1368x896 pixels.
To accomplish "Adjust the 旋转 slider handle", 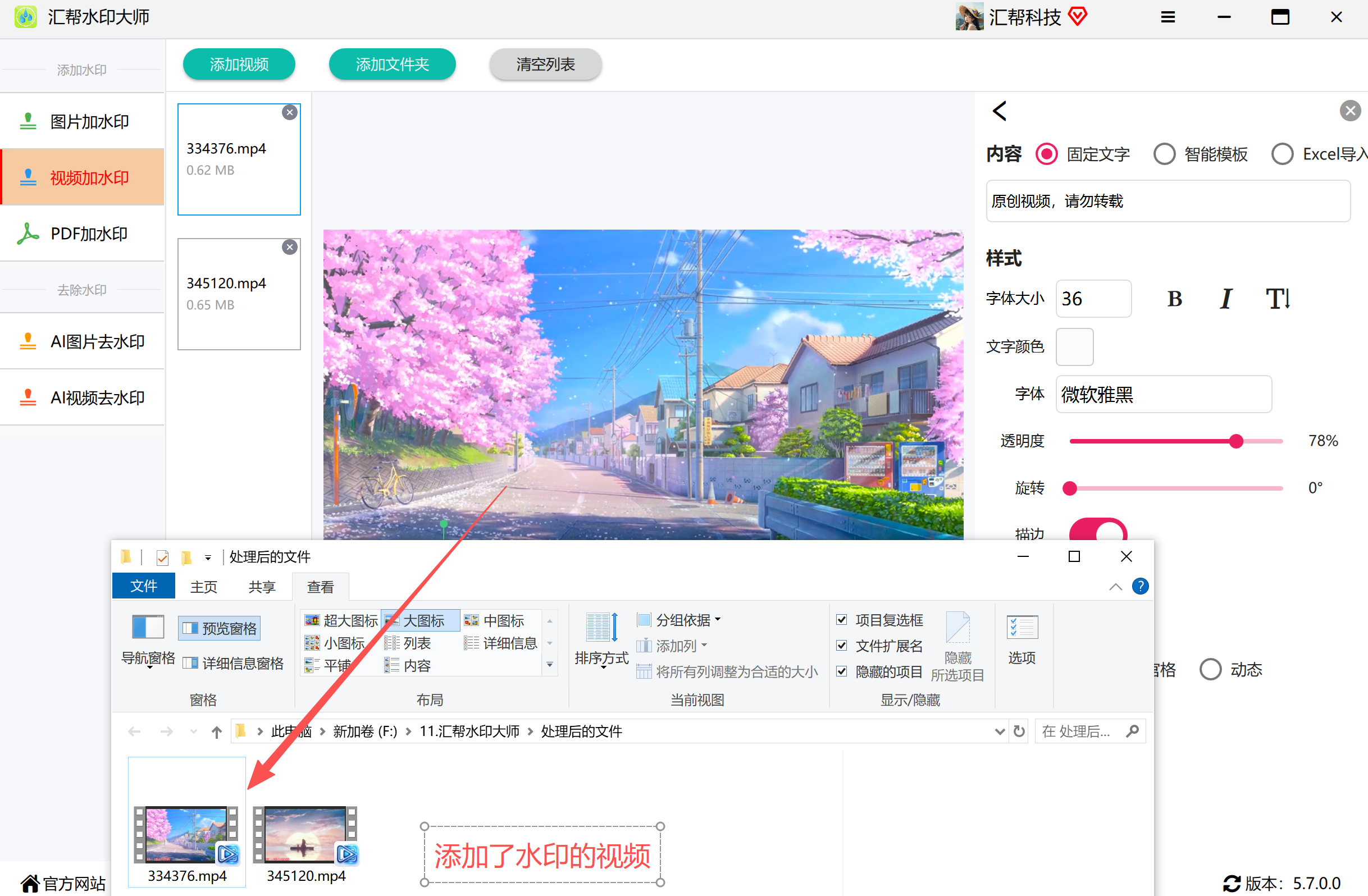I will pos(1069,488).
